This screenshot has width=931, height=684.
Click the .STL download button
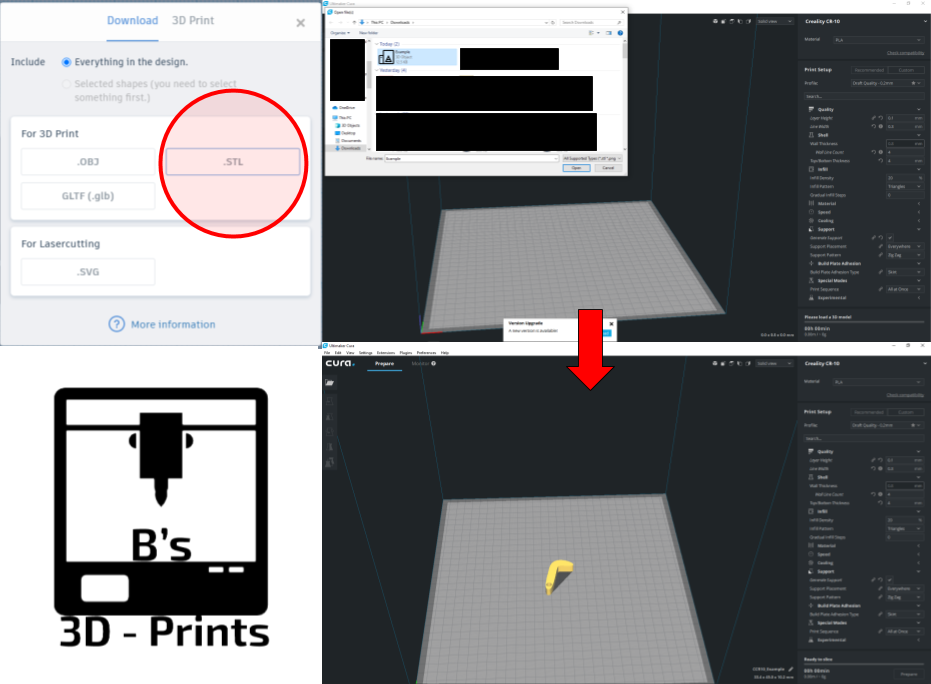click(x=232, y=162)
